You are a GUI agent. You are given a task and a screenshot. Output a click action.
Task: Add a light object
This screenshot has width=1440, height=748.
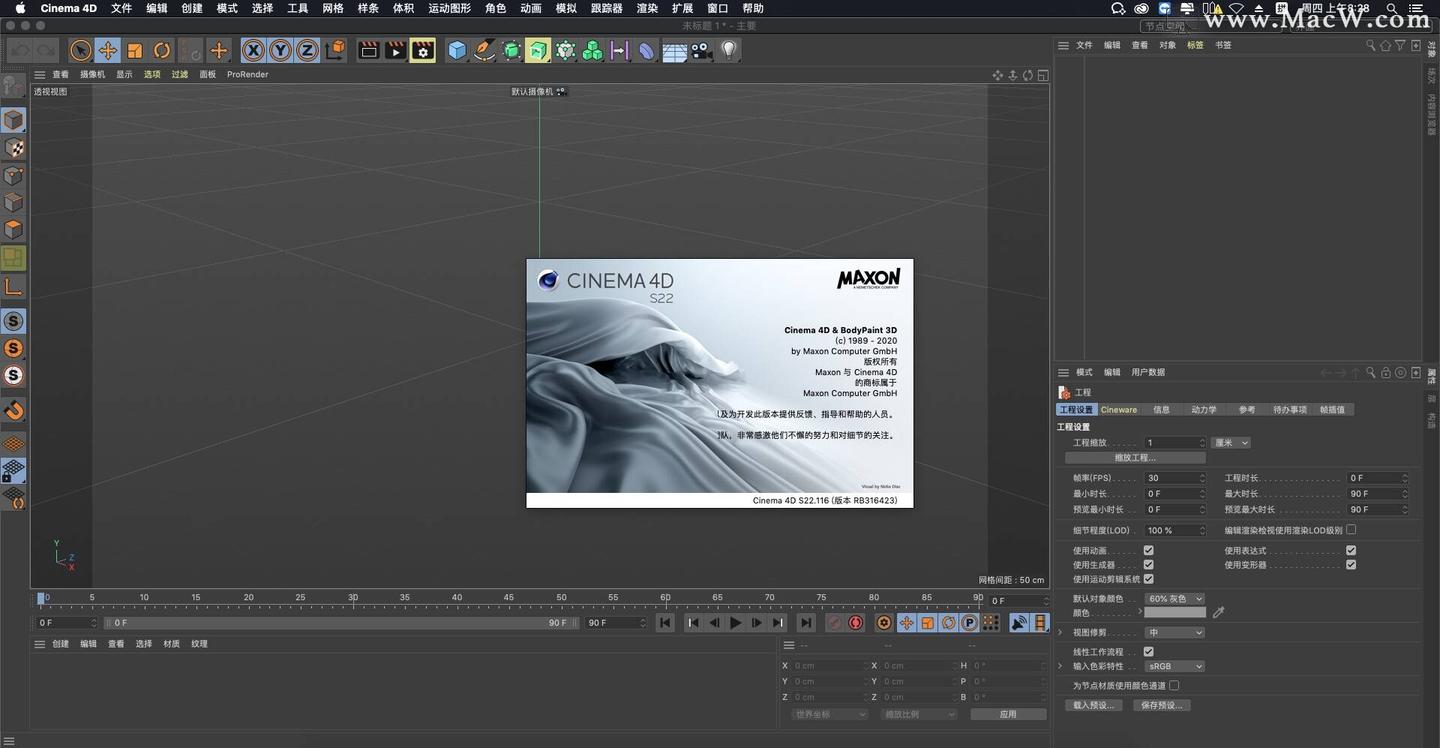729,50
